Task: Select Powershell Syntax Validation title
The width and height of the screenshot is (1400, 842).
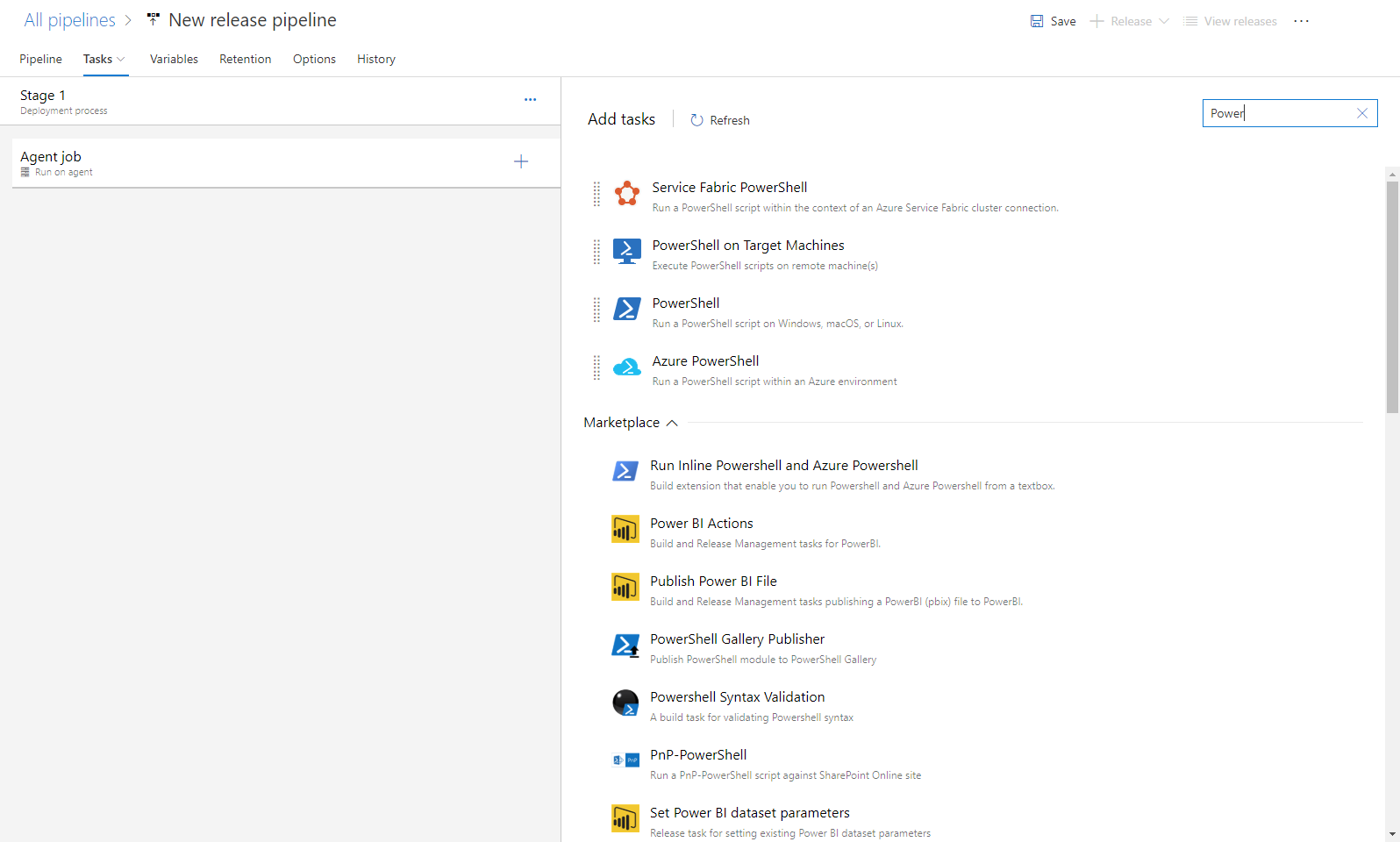Action: pos(737,697)
